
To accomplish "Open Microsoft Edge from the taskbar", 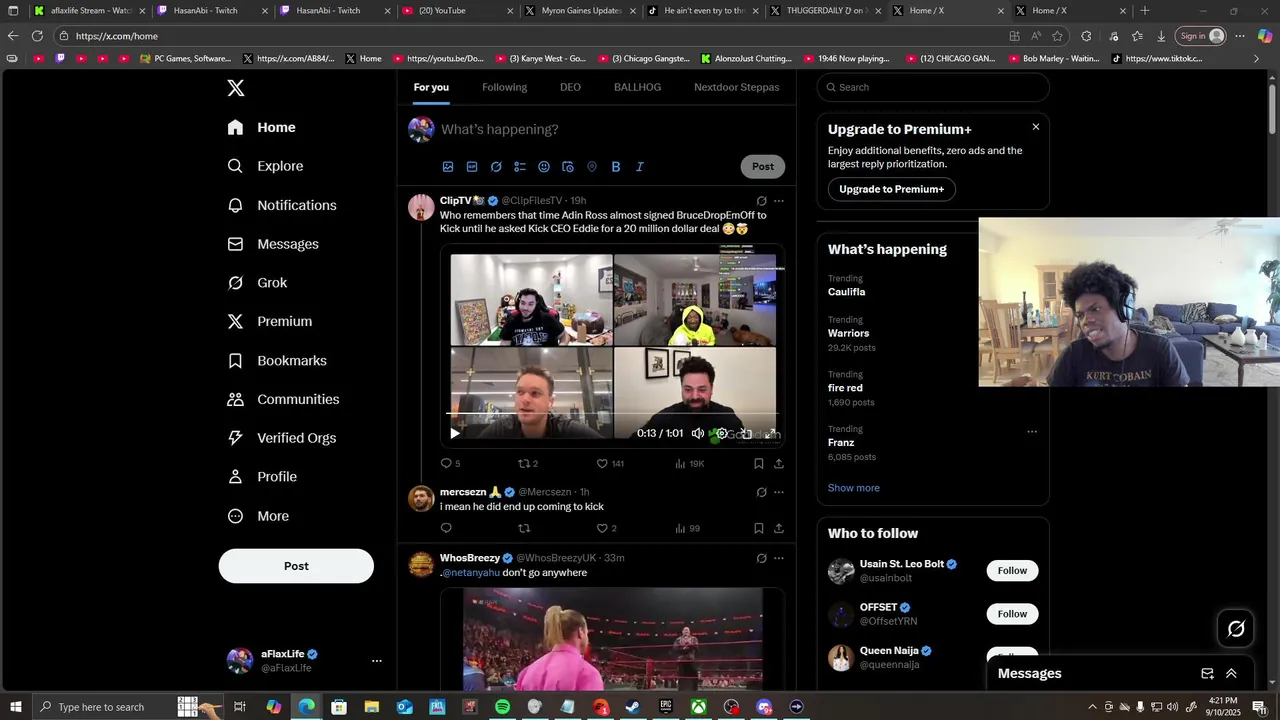I will click(306, 707).
